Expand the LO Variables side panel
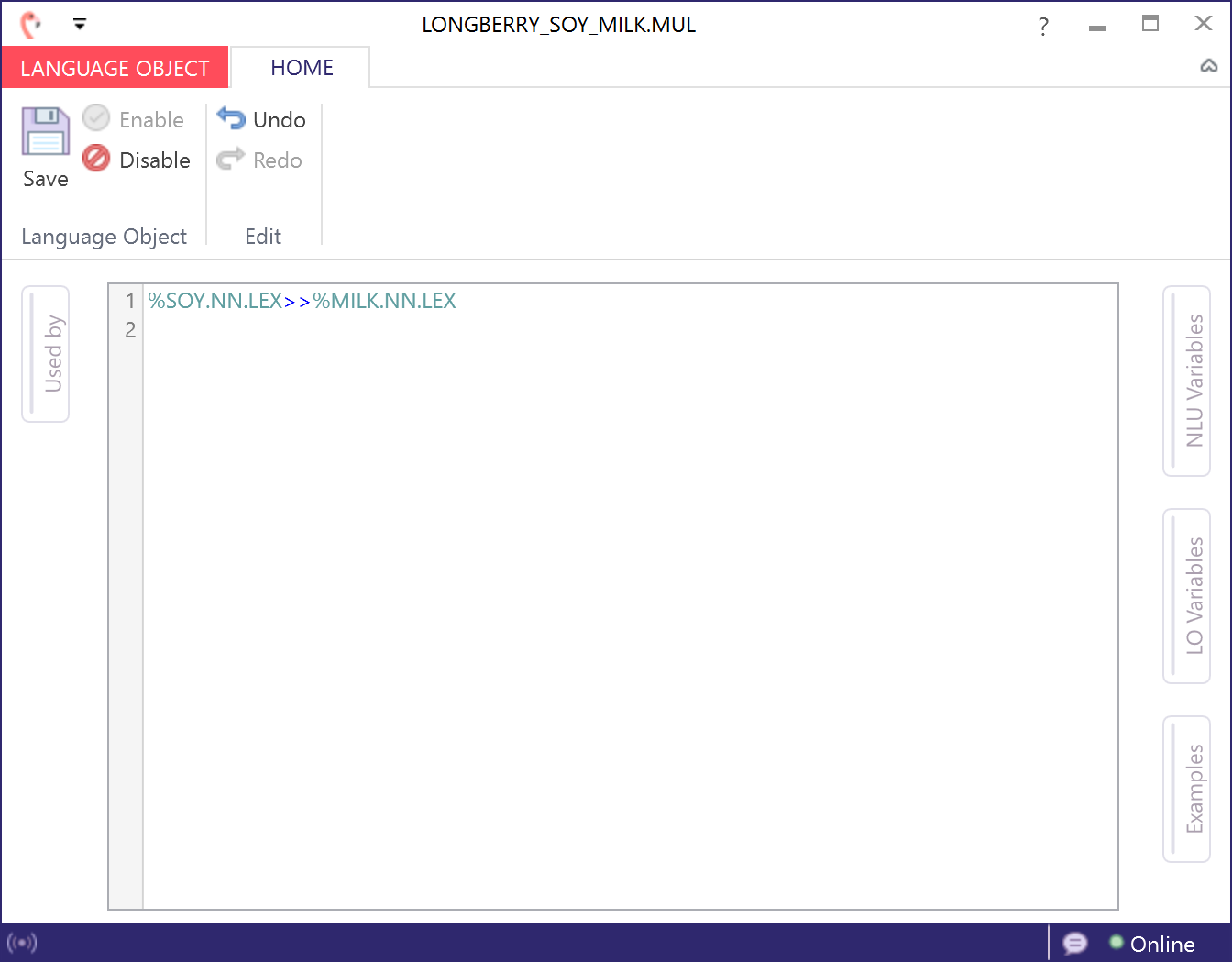 [x=1187, y=596]
